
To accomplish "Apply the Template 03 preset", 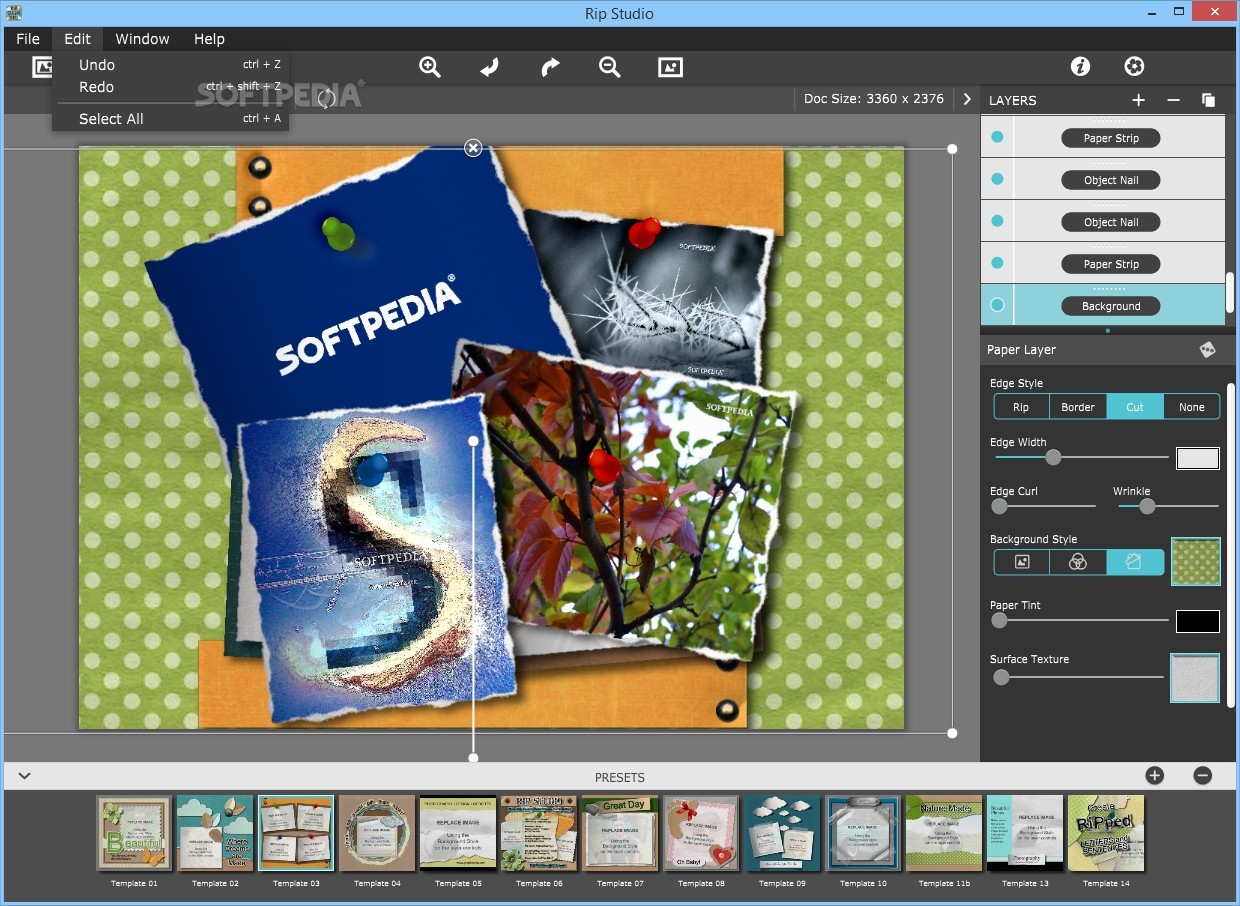I will pyautogui.click(x=296, y=833).
